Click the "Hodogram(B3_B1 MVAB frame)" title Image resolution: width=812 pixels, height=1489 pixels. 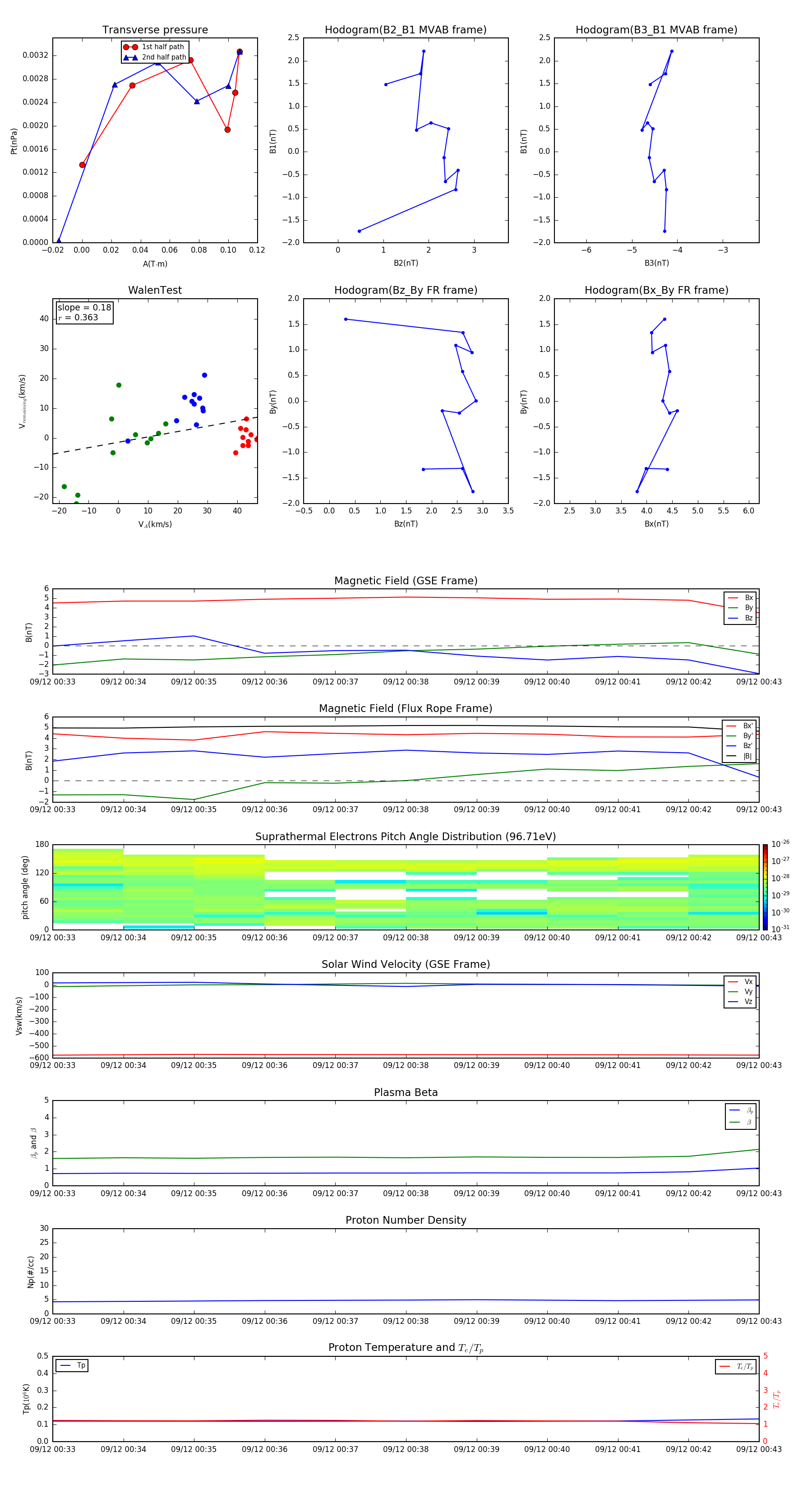tap(656, 30)
